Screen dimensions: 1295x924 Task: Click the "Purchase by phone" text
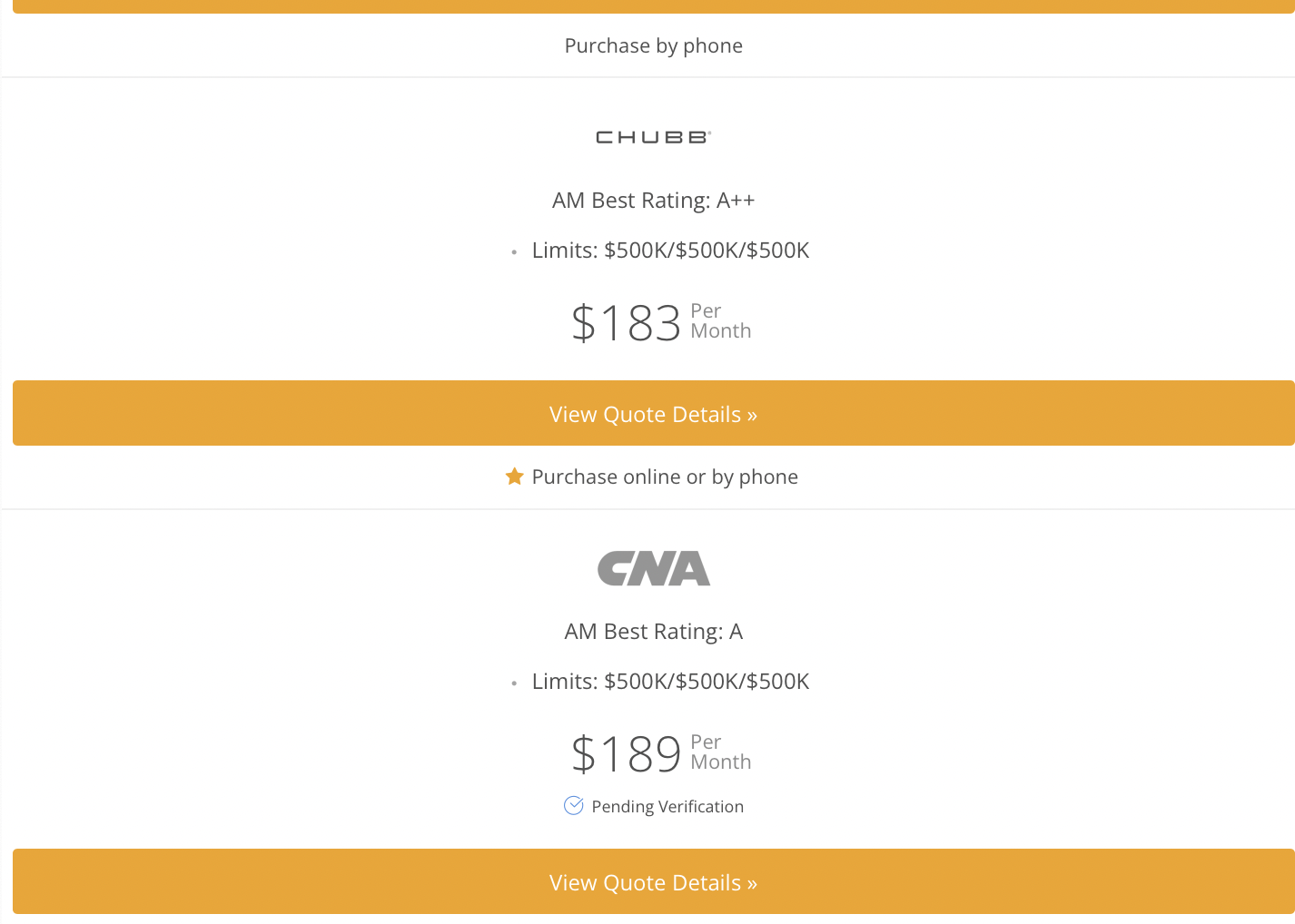click(x=653, y=46)
